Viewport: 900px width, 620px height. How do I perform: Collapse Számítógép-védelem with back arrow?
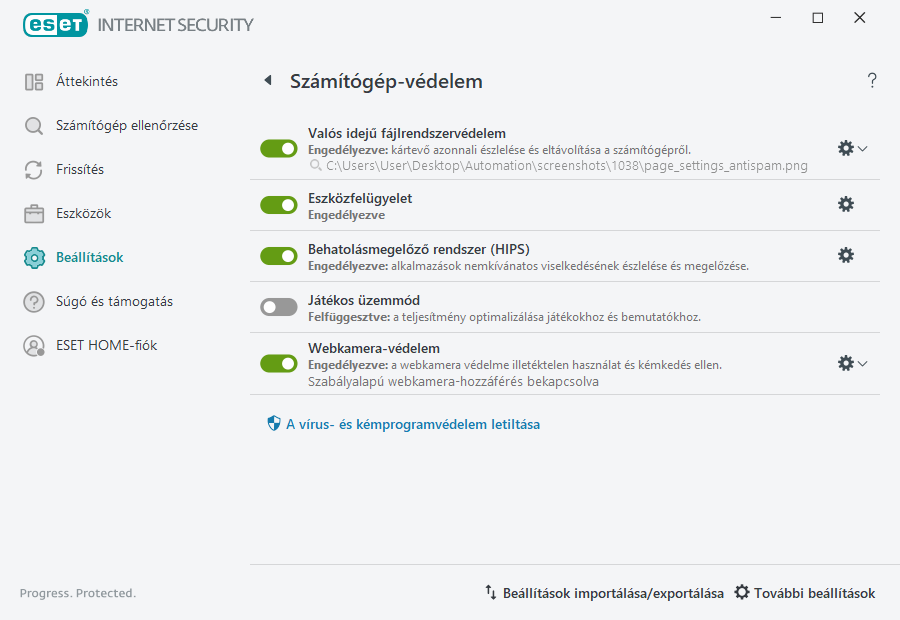266,81
